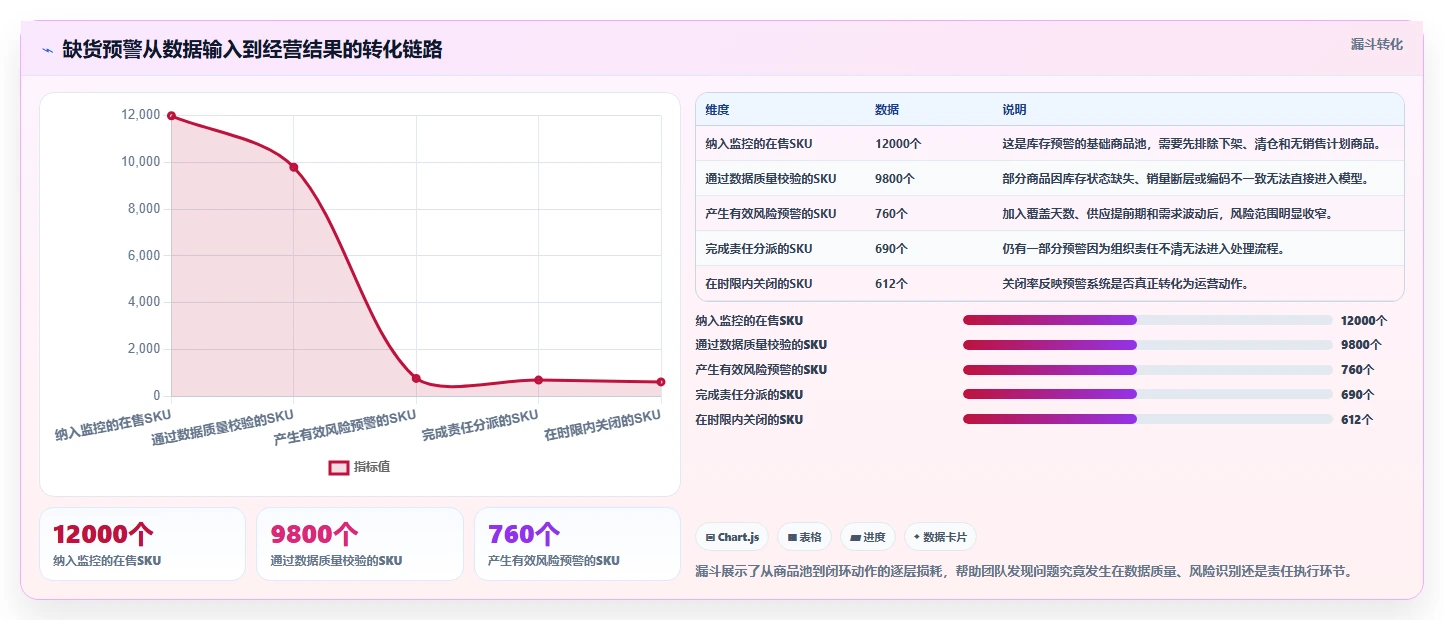Viewport: 1444px width, 620px height.
Task: Select the 表格 chip
Action: pos(804,537)
